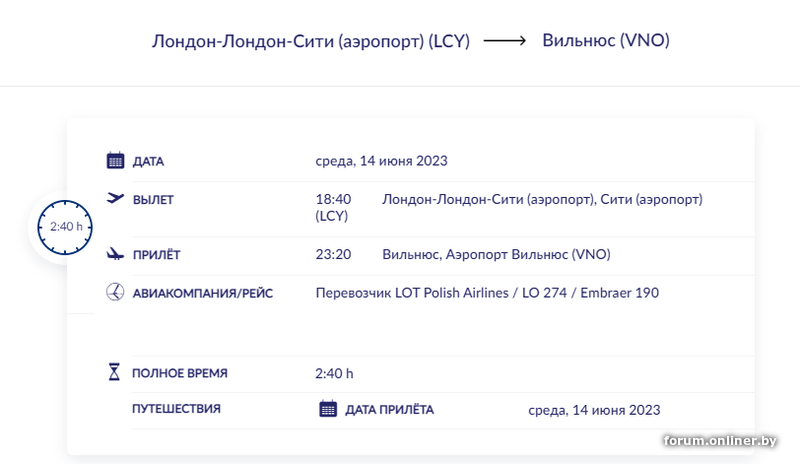Image resolution: width=800 pixels, height=464 pixels.
Task: Click the ВЫЛЕТ label
Action: pyautogui.click(x=153, y=200)
